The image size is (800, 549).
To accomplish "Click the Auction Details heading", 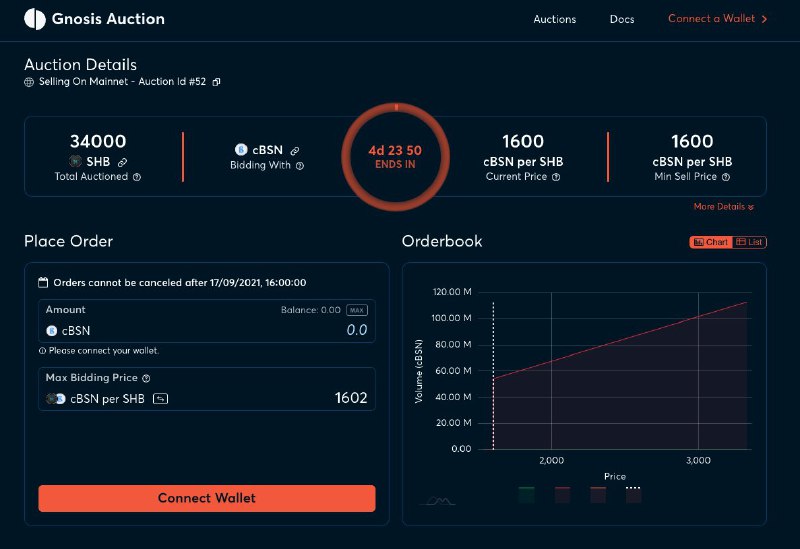I will 81,65.
